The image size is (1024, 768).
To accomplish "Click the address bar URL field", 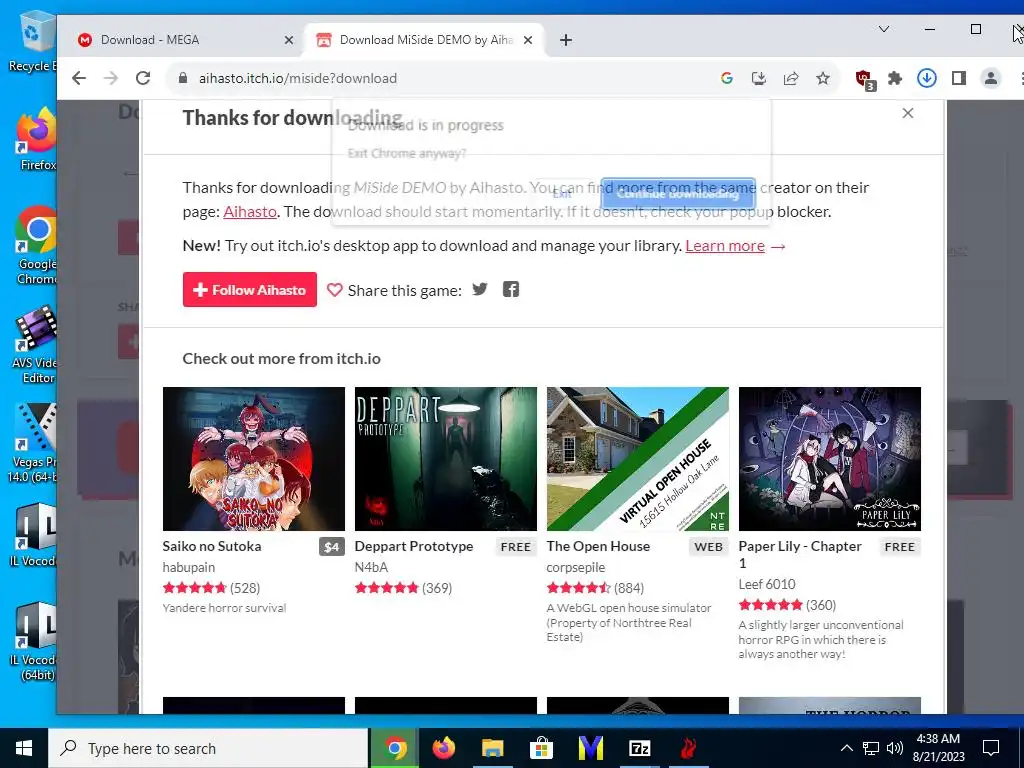I will click(x=444, y=78).
